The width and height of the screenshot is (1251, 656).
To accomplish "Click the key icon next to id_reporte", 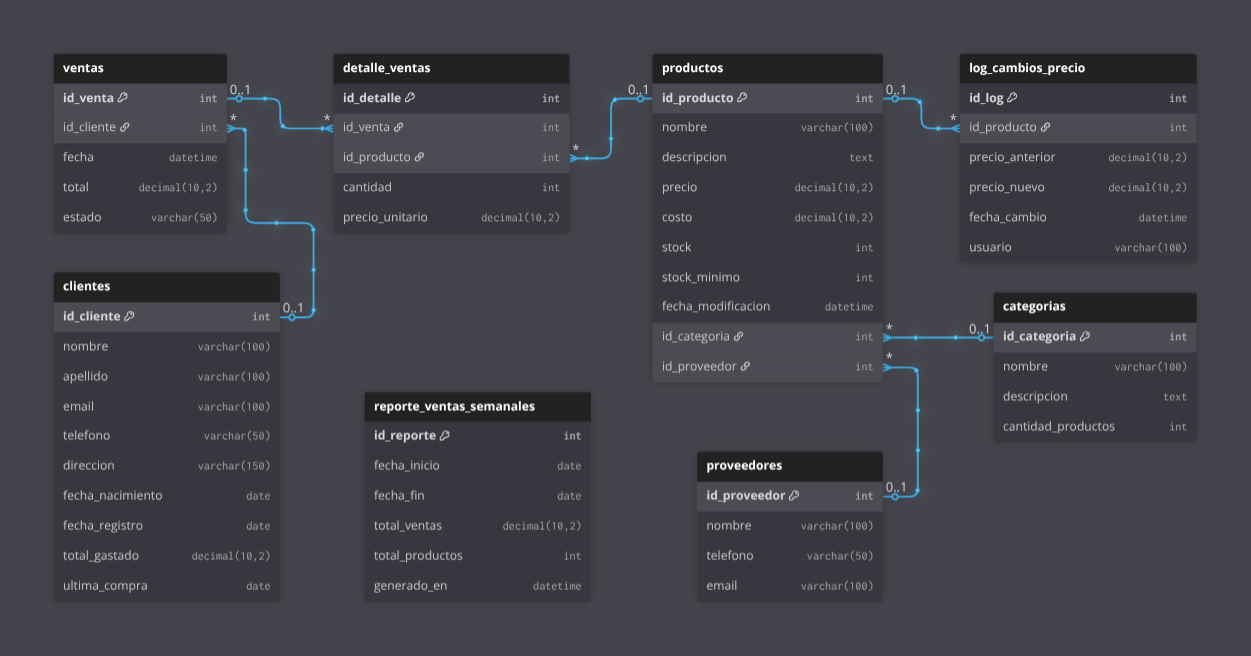I will point(445,436).
